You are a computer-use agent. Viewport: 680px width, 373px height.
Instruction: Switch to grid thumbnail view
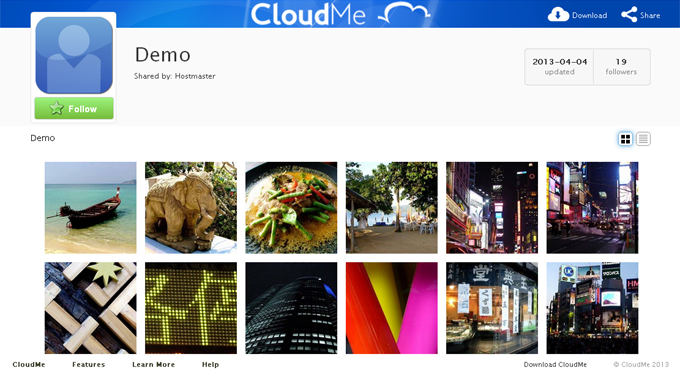tap(625, 139)
